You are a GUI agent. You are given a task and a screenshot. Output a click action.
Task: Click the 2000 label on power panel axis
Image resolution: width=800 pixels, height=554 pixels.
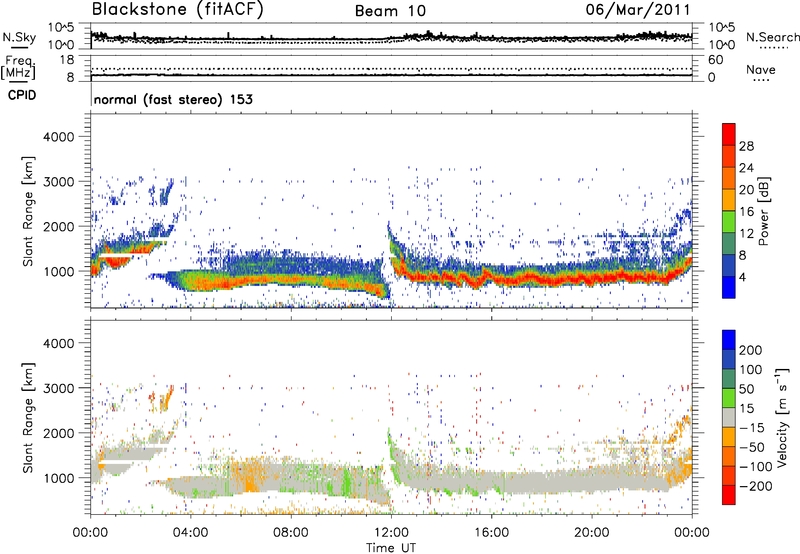[x=59, y=226]
